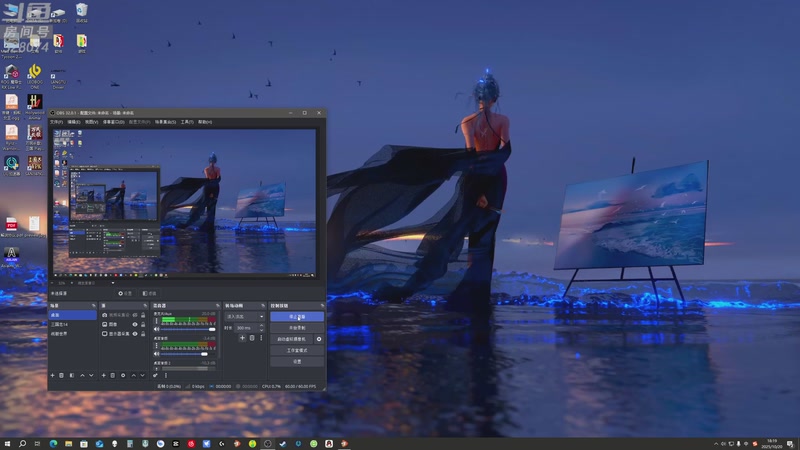Image resolution: width=800 pixels, height=450 pixels.
Task: Open the PDF file on the desktop
Action: click(x=11, y=227)
